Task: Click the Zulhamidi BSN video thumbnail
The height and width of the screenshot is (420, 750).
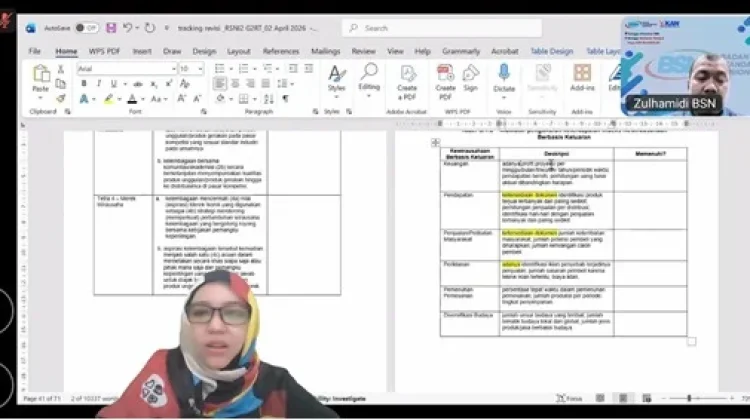Action: [685, 66]
